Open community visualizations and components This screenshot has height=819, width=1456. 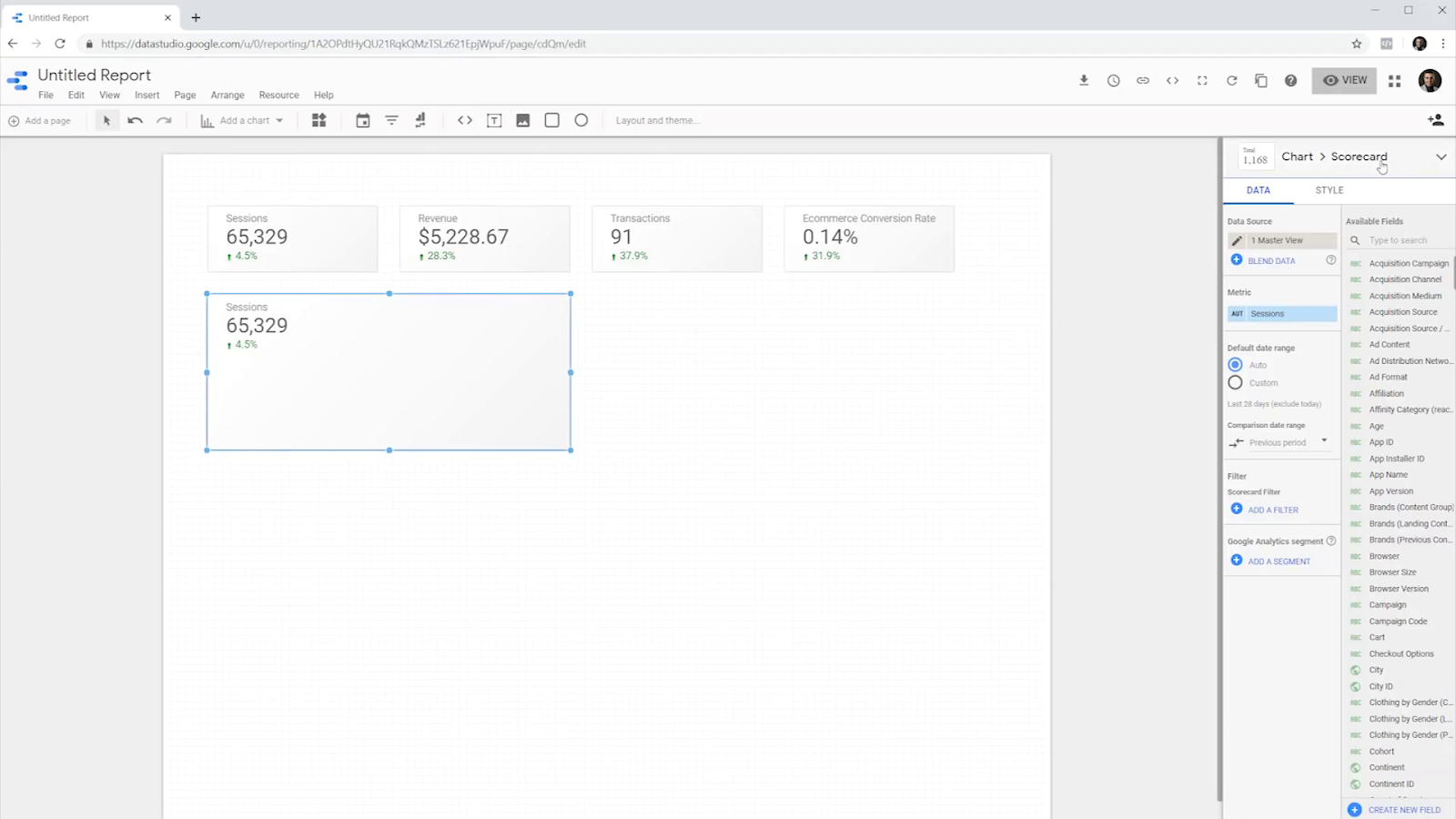click(318, 120)
